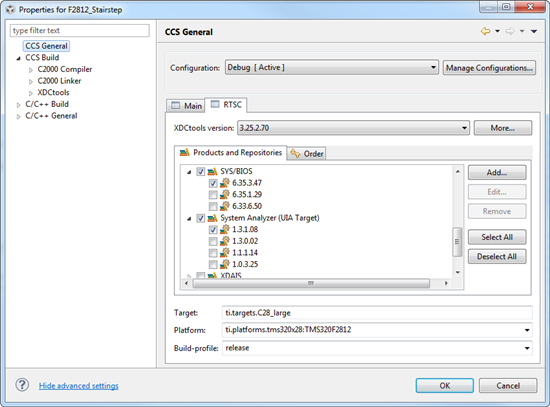Screen dimensions: 550x407
Task: Click the Cancel button
Action: tap(508, 386)
